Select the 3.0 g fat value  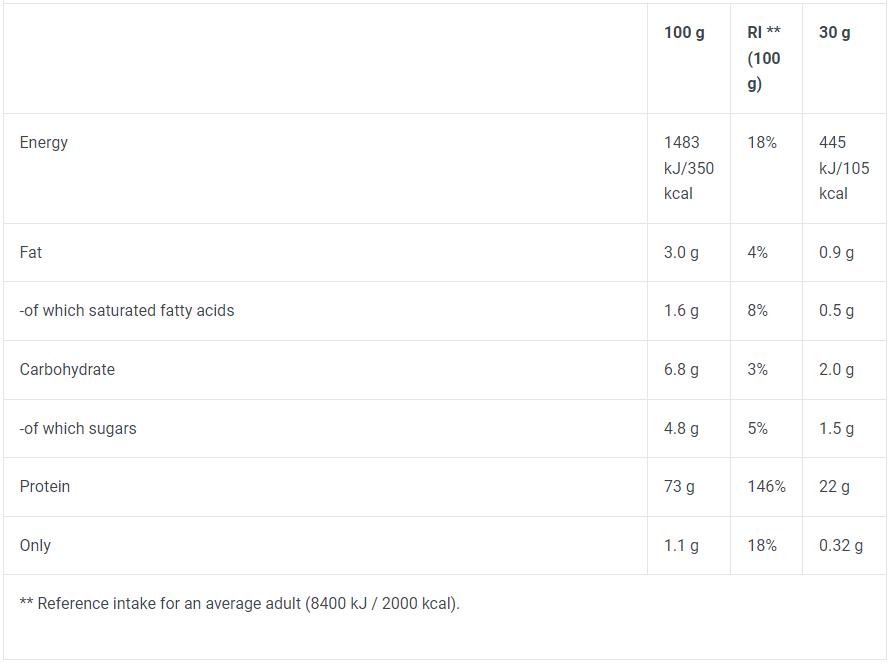coord(681,253)
